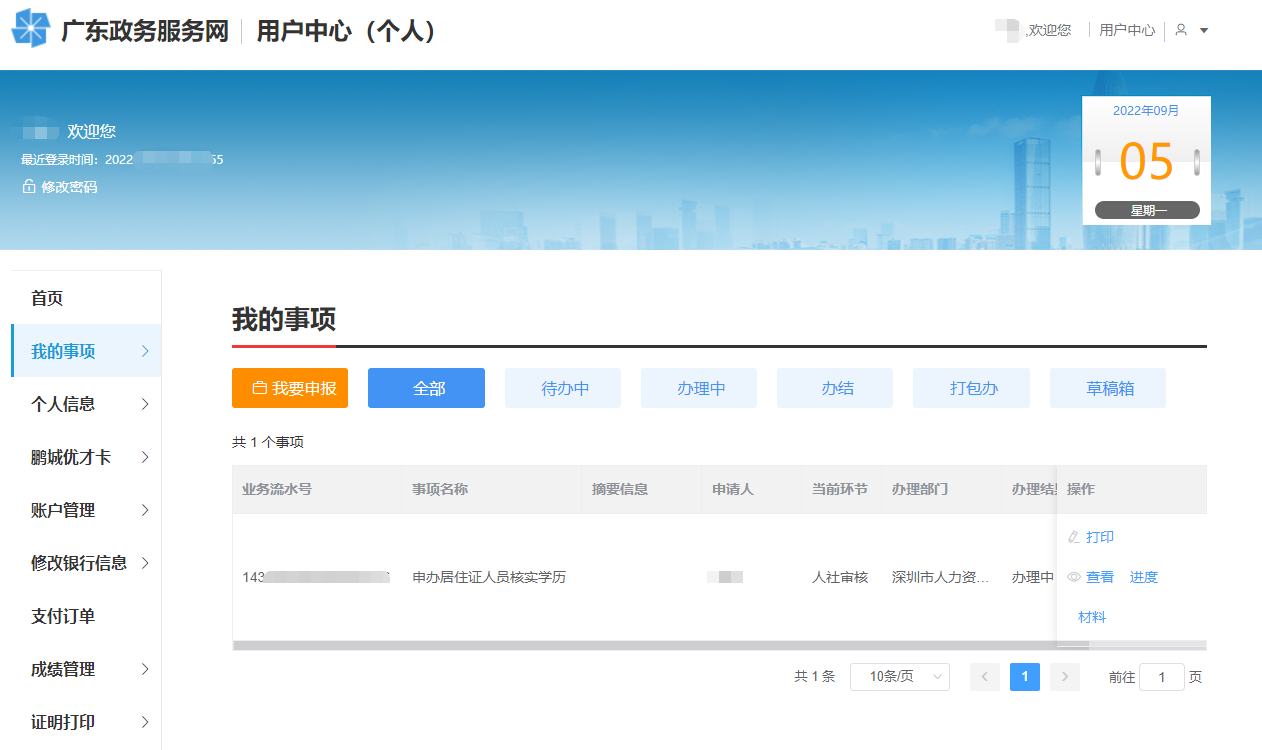Click the page number input field

(x=1161, y=677)
